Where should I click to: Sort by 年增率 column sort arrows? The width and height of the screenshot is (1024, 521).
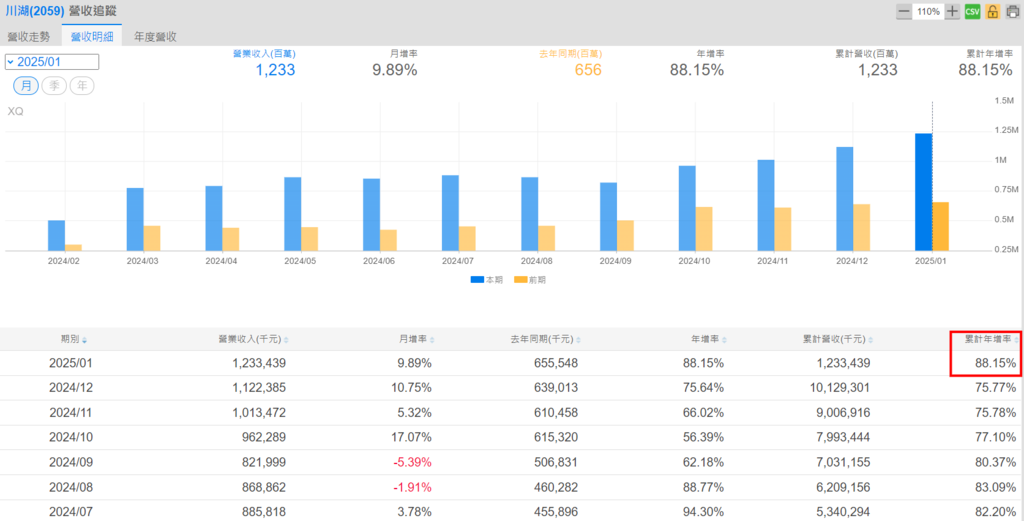724,340
